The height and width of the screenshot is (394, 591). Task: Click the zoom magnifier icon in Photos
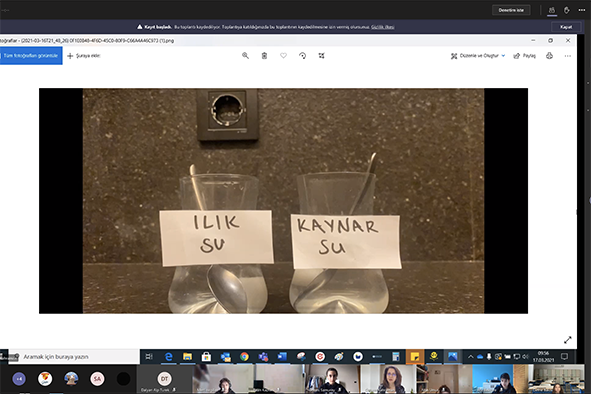pyautogui.click(x=245, y=56)
